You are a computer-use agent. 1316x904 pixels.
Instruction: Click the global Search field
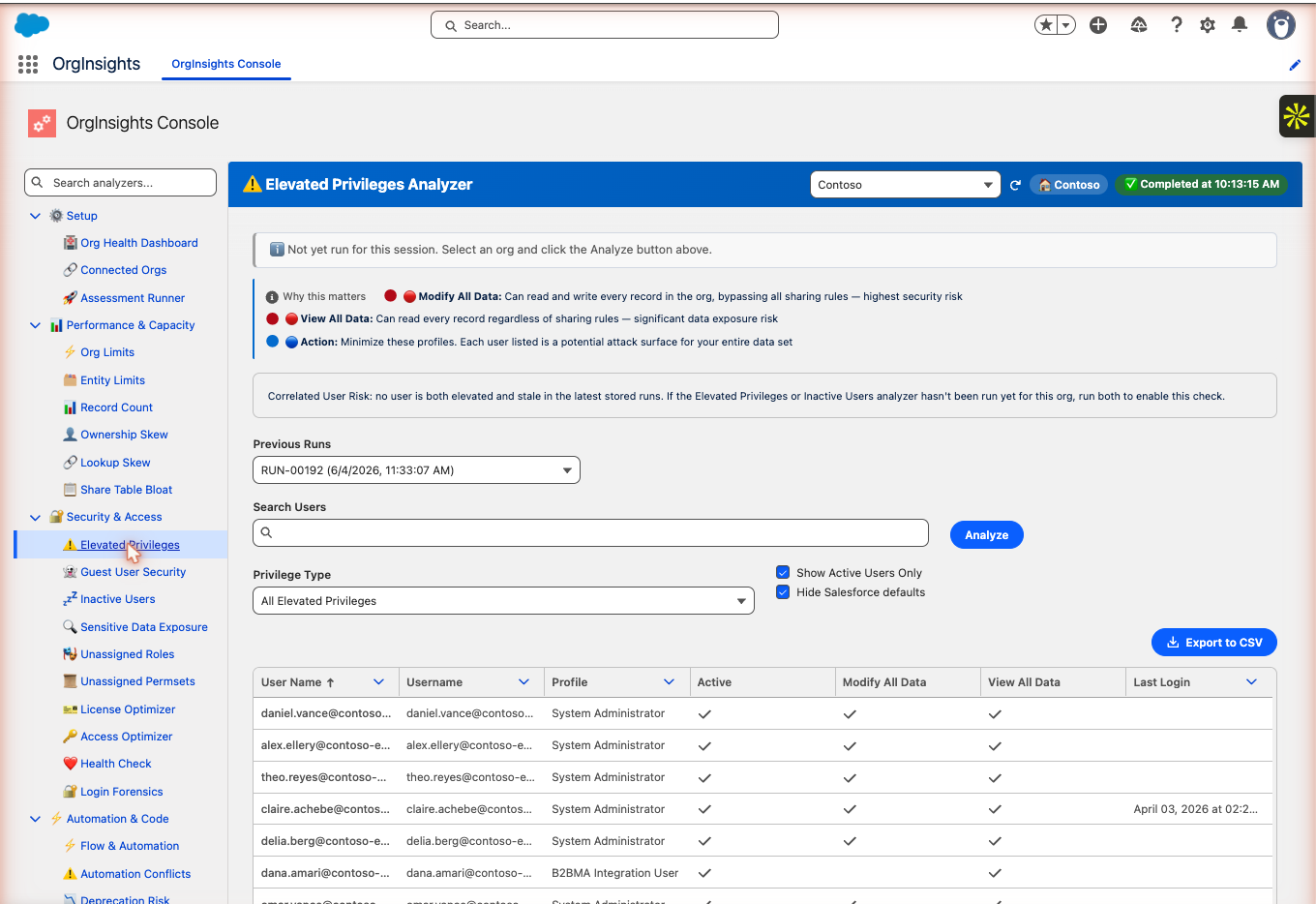[605, 25]
